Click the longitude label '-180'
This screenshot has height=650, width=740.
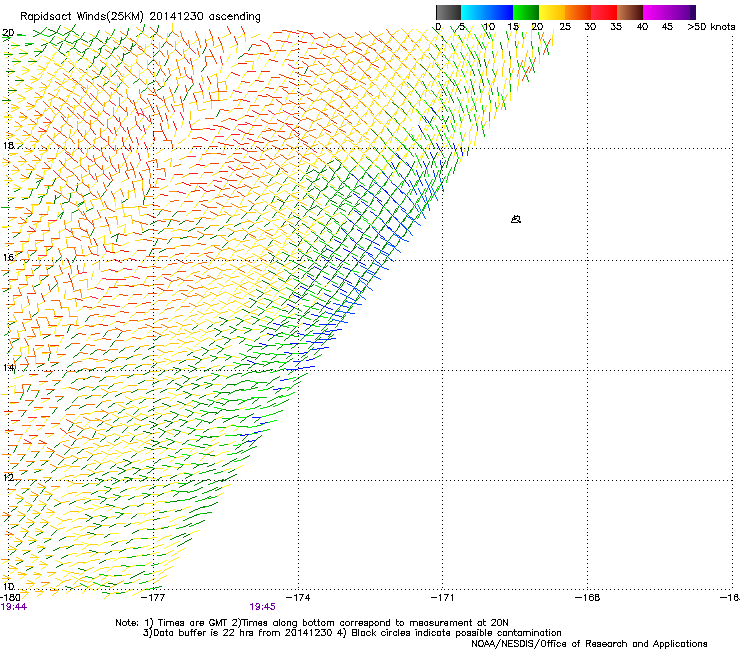coord(10,598)
